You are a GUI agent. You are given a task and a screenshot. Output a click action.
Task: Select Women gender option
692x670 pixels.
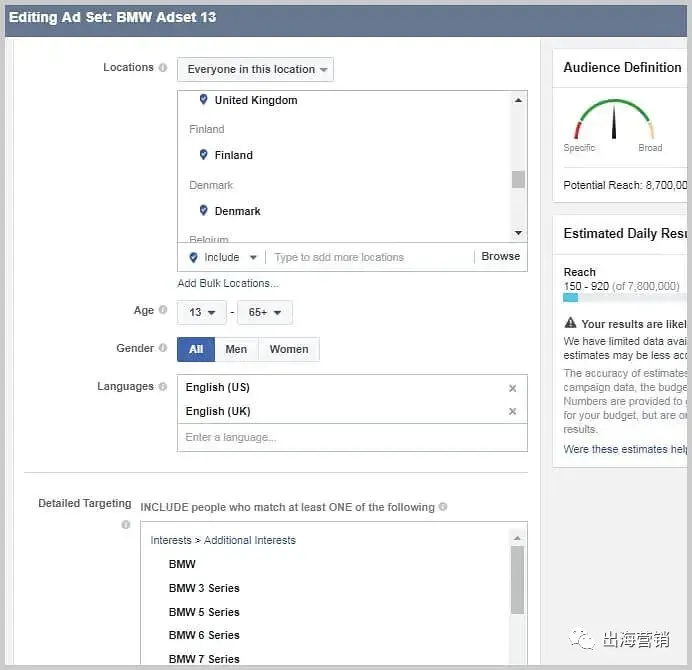coord(289,349)
